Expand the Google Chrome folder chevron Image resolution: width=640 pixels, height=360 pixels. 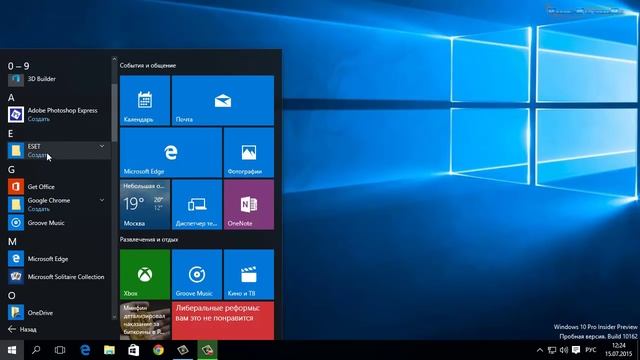(x=102, y=200)
